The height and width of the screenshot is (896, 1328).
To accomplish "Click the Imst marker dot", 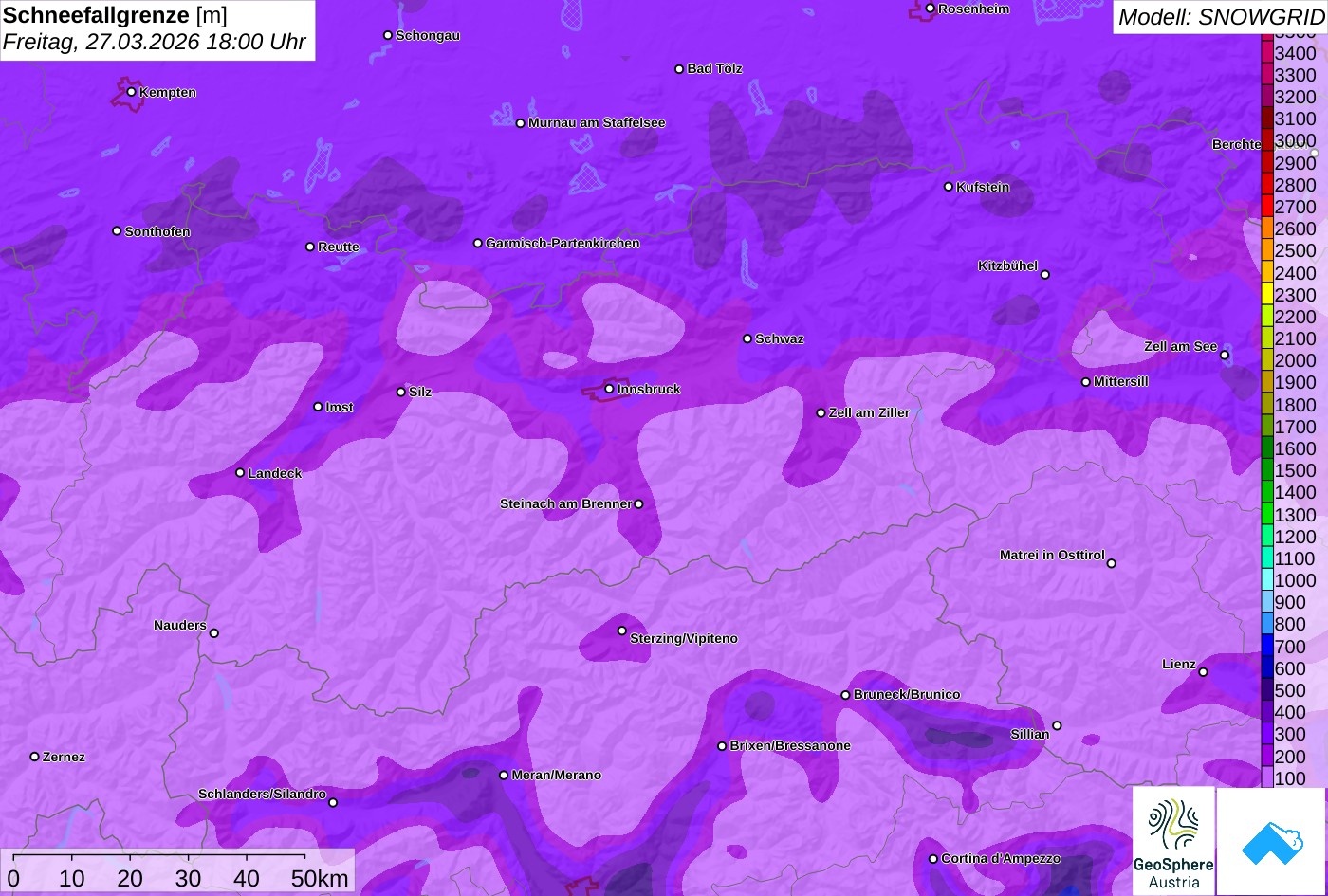I will pyautogui.click(x=318, y=407).
